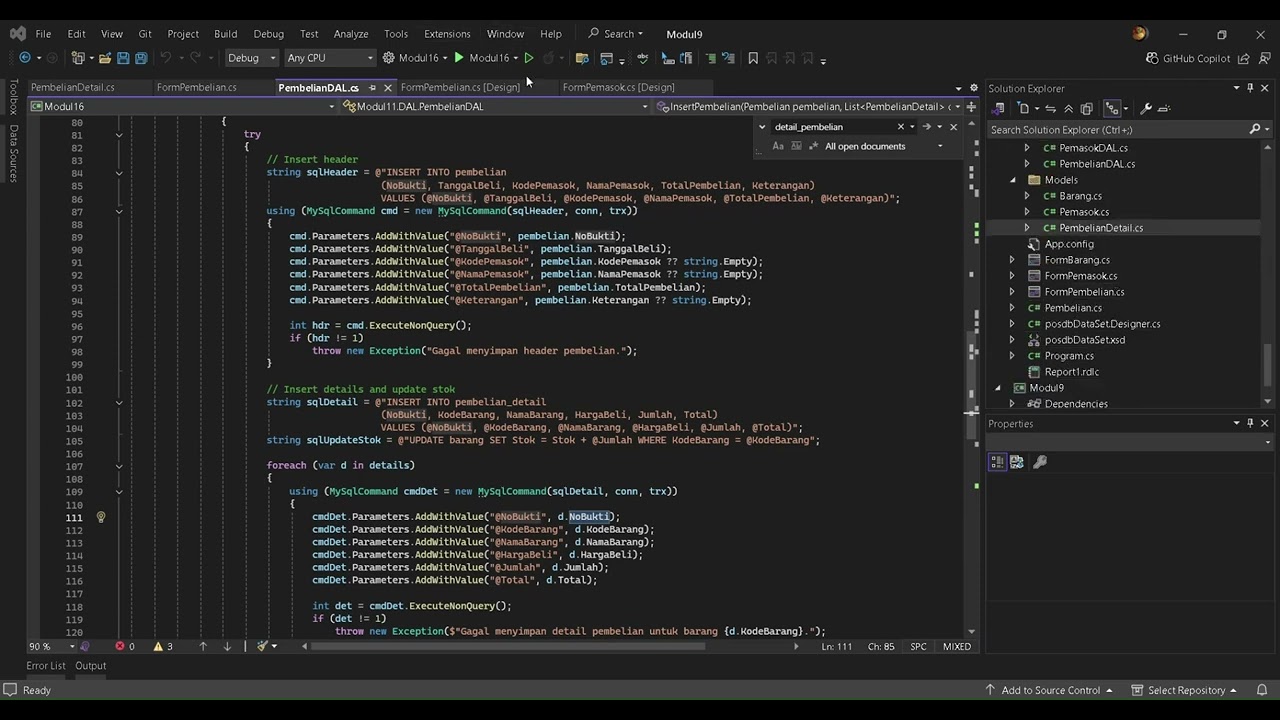
Task: Click the Search Solution Explorer input field
Action: [1118, 130]
